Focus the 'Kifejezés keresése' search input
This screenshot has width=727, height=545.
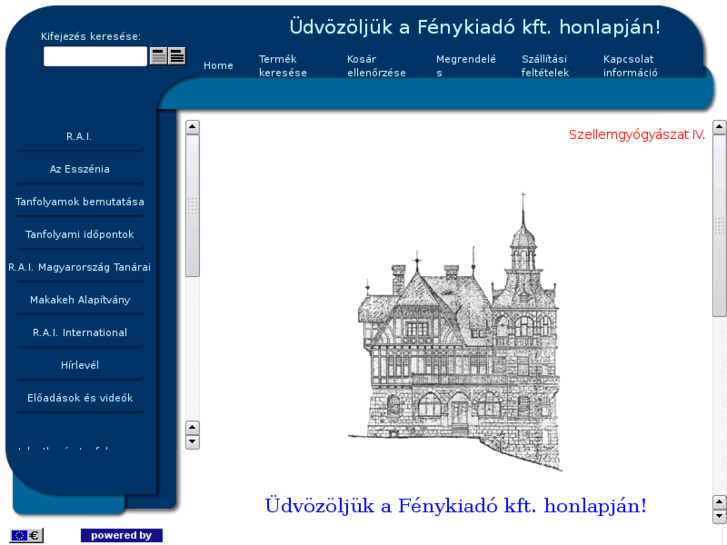[95, 56]
